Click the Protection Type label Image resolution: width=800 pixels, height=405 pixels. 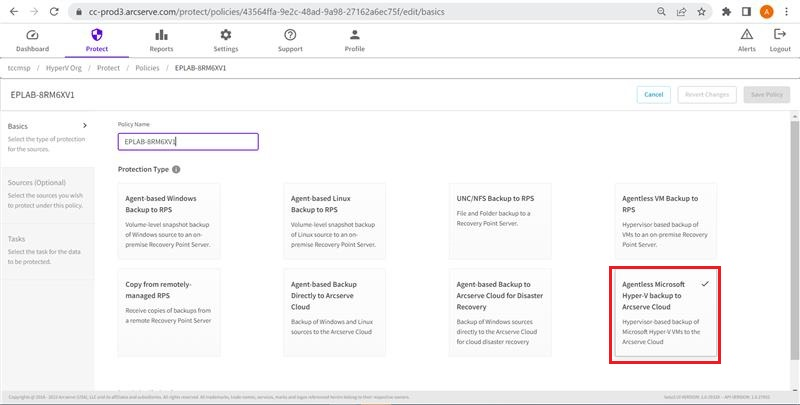(x=143, y=169)
